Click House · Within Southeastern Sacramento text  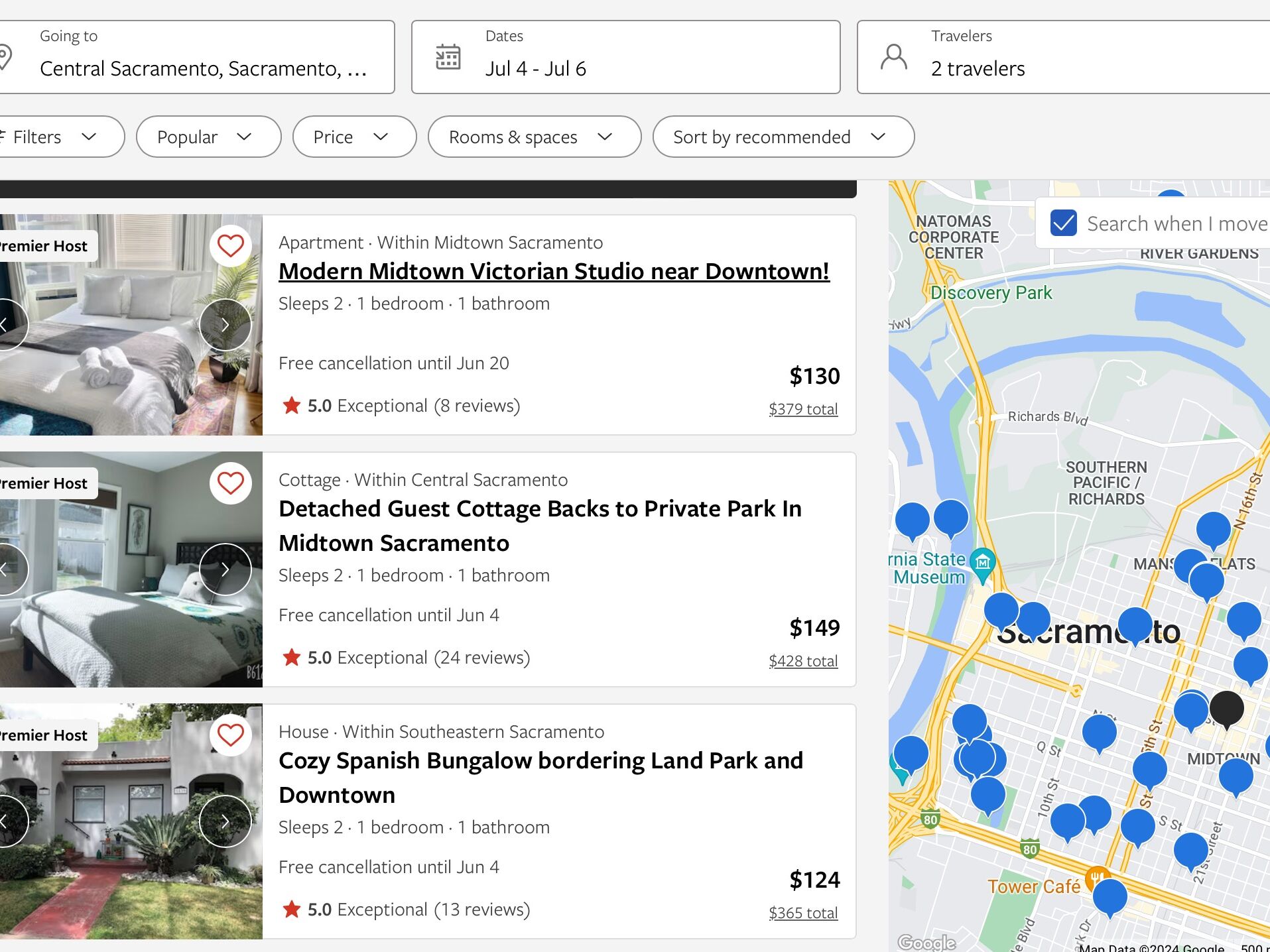click(441, 732)
